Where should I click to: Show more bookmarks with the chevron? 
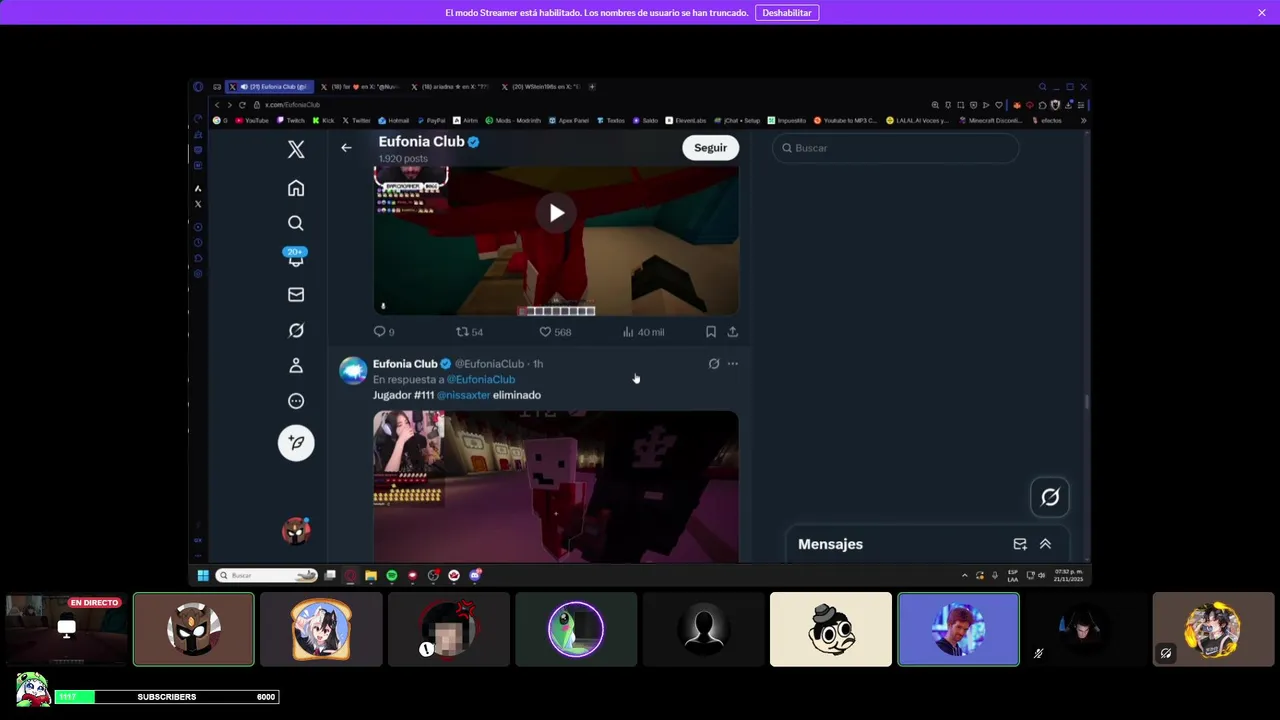pyautogui.click(x=1083, y=121)
